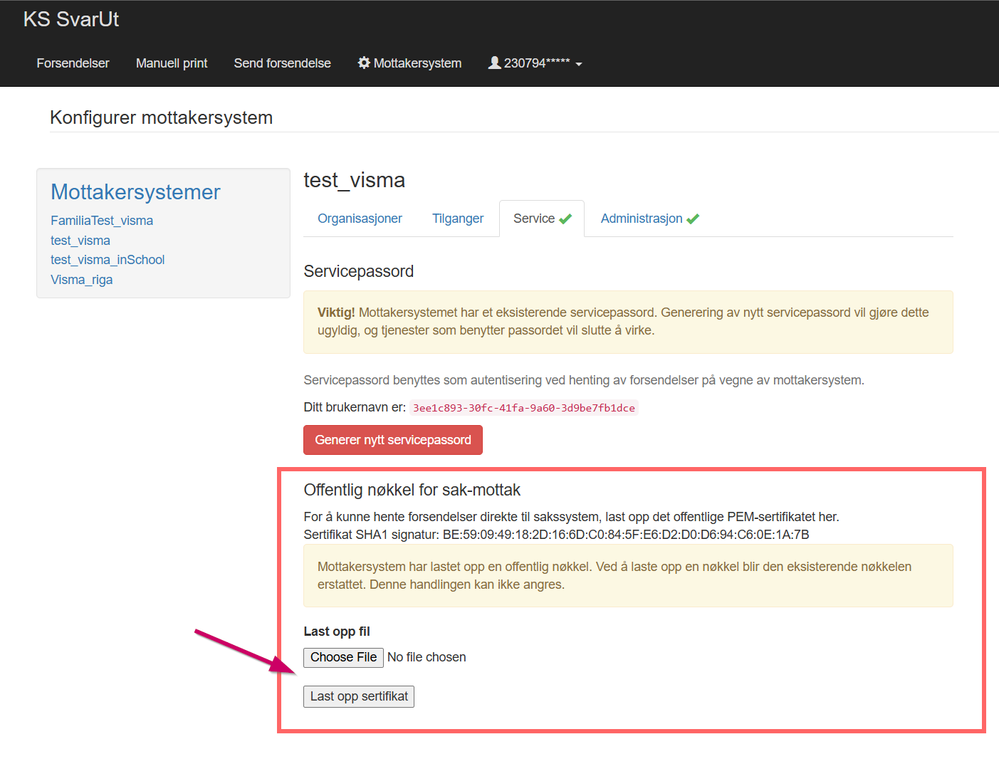Click Generer nytt servicepassord button
This screenshot has width=999, height=771.
click(392, 440)
